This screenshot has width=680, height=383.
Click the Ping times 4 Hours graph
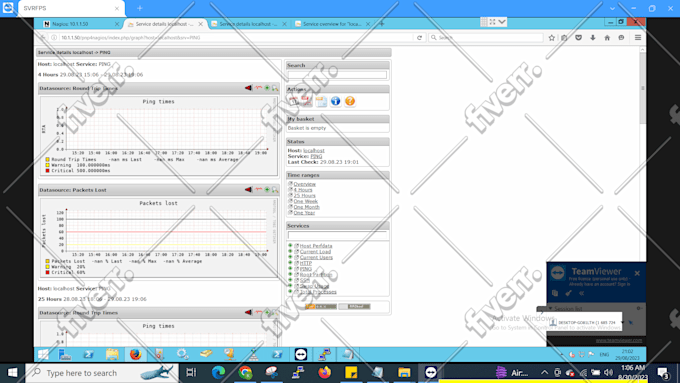[159, 136]
